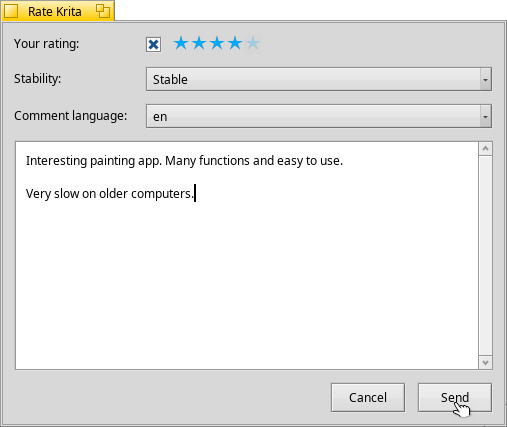Viewport: 507px width, 427px height.
Task: Select the fourth rating star
Action: pyautogui.click(x=235, y=43)
